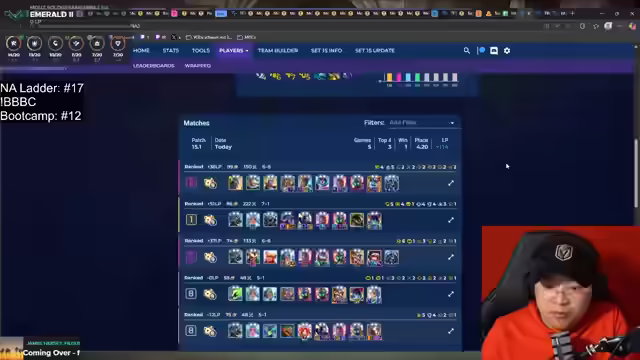640x360 pixels.
Task: Click the 8 placement badge in fourth match
Action: tap(191, 294)
